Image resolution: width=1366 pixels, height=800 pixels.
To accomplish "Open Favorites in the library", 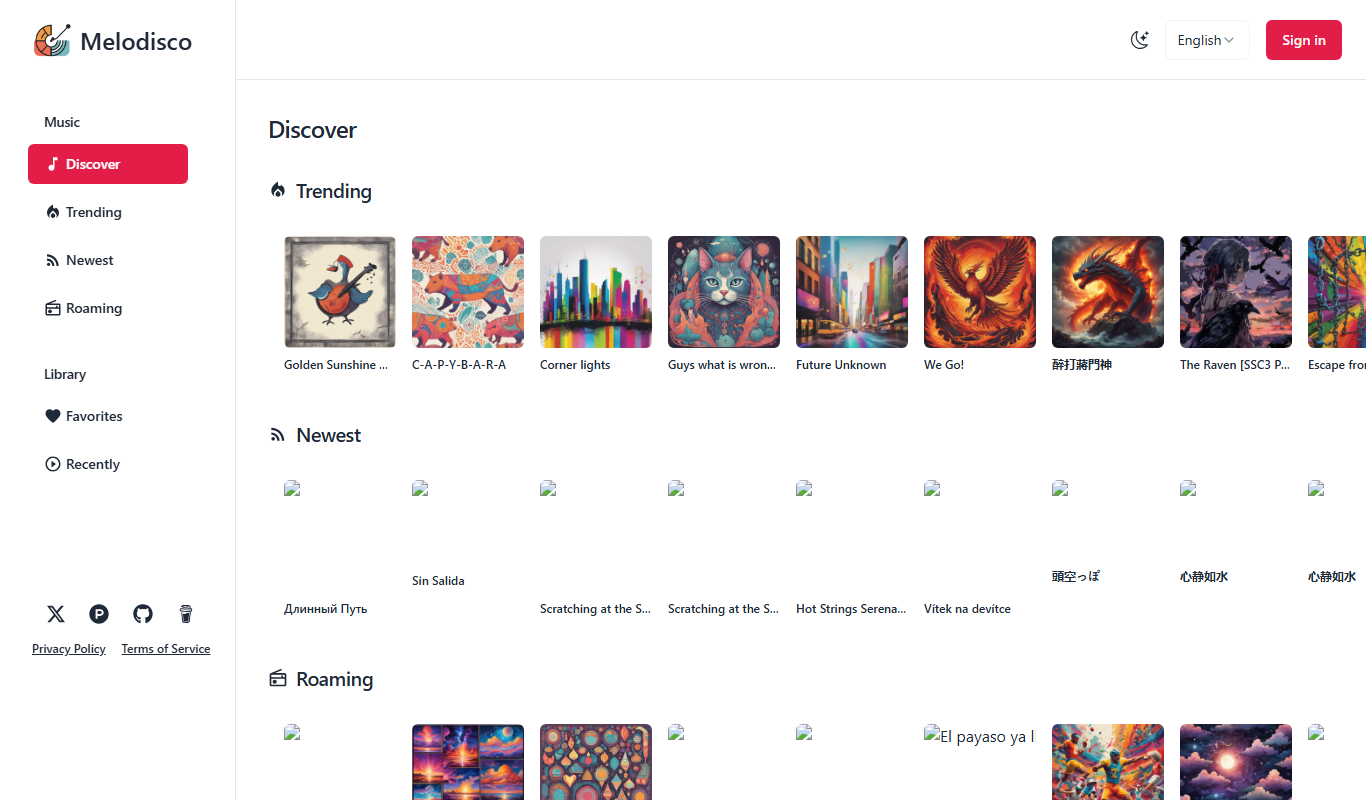I will point(108,416).
